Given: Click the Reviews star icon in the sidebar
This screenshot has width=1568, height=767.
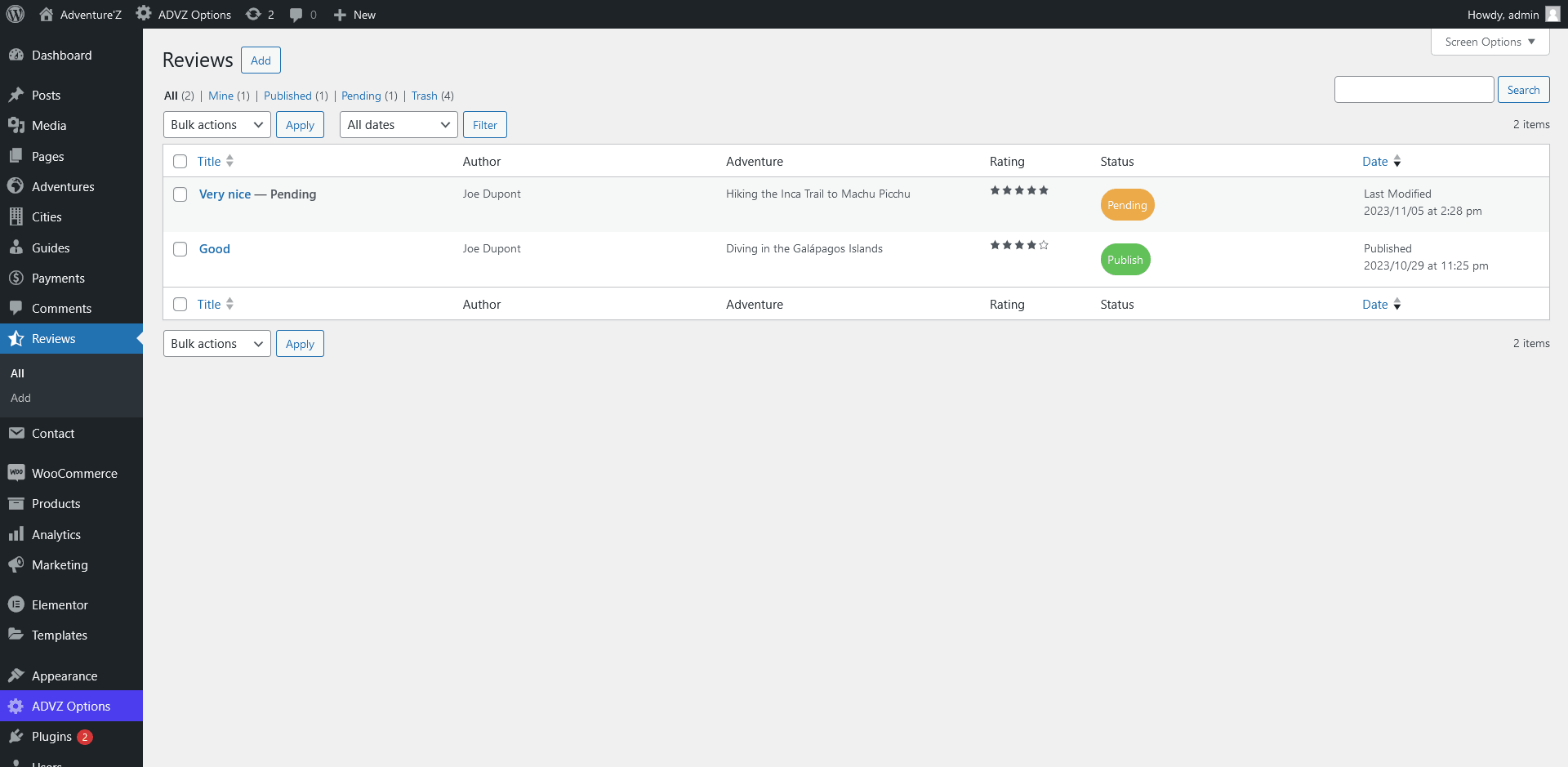Looking at the screenshot, I should pyautogui.click(x=16, y=338).
